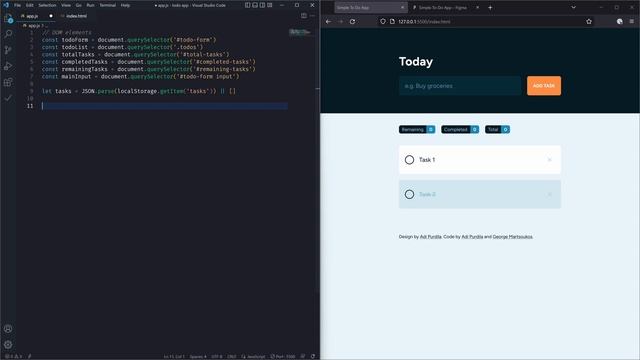640x360 pixels.
Task: Click the checkmark icon in the activity bar
Action: 8,98
